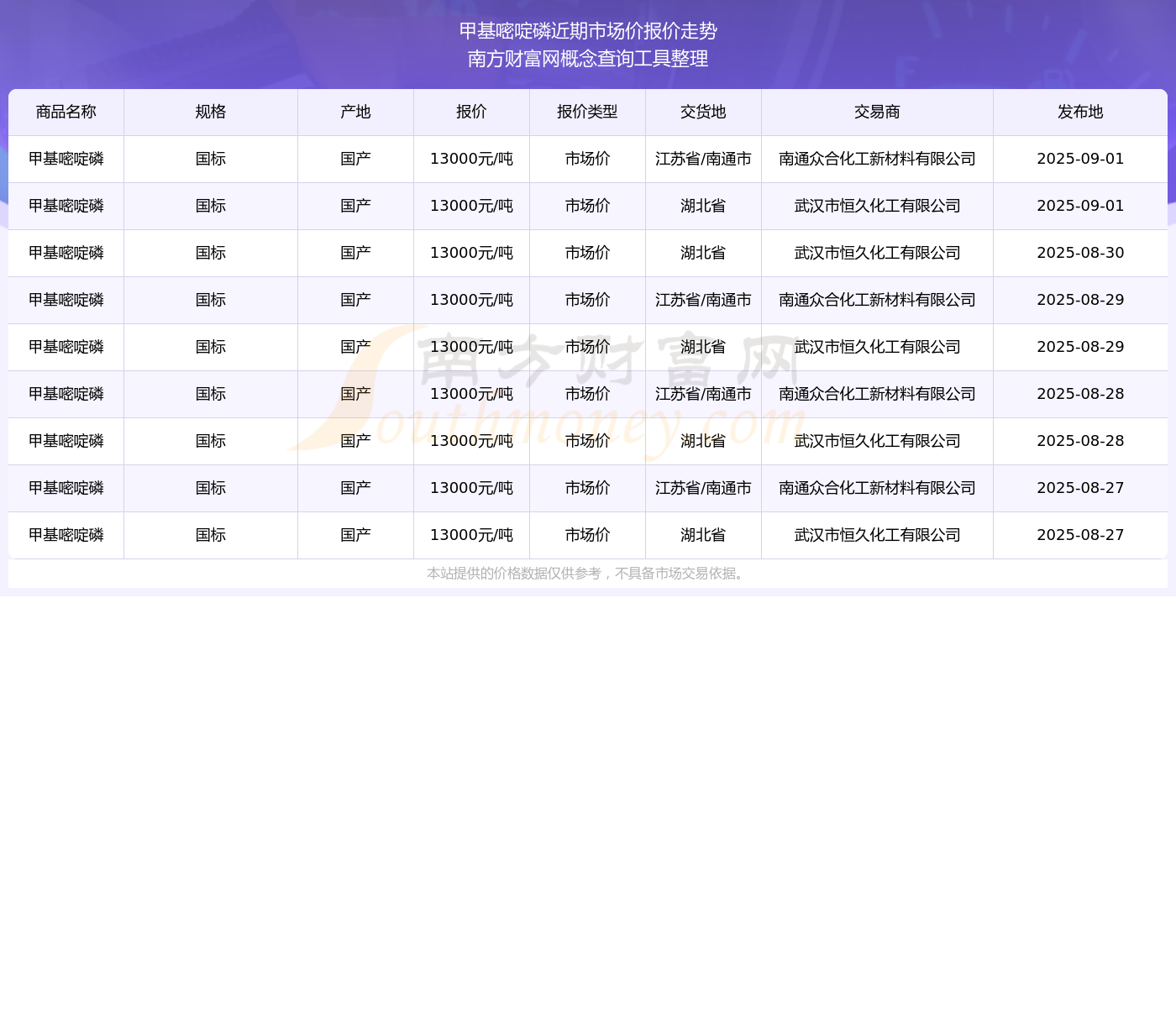Click 市场价 in the 2025-08-30 row
Screen dimensions: 1176x1012
[x=587, y=253]
